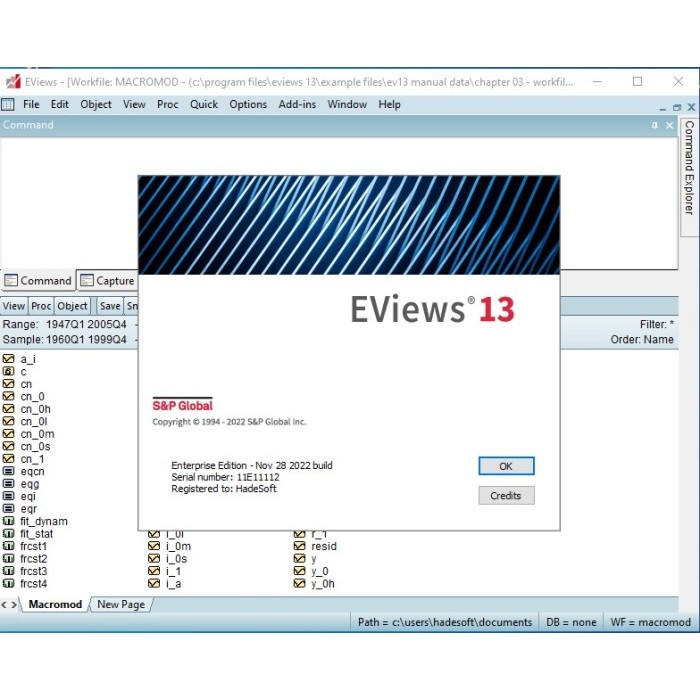Select the series icon for y_0

(300, 571)
